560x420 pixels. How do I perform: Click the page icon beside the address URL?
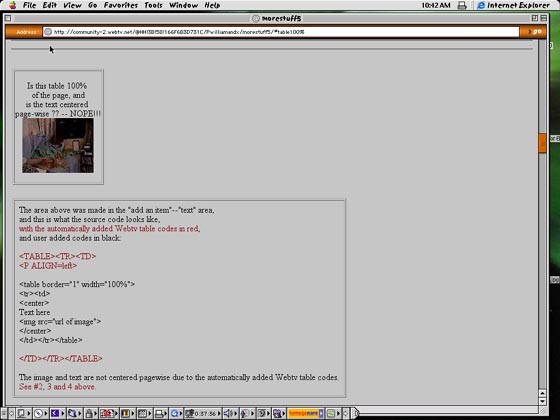click(x=48, y=32)
